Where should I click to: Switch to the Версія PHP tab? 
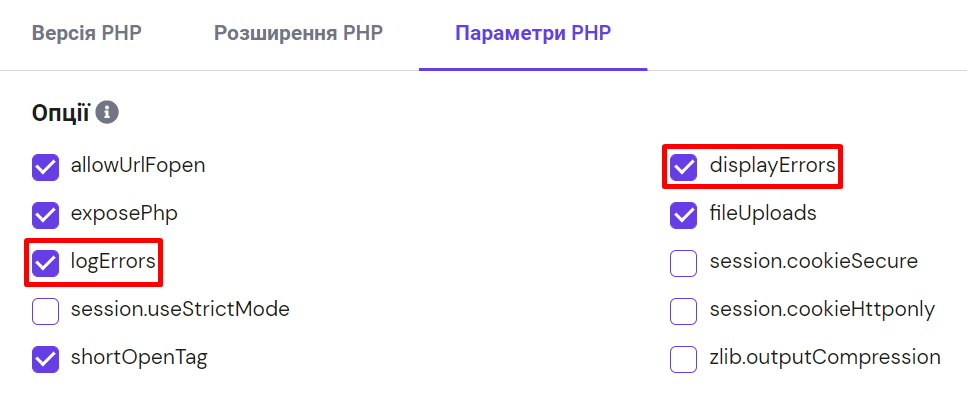[87, 33]
